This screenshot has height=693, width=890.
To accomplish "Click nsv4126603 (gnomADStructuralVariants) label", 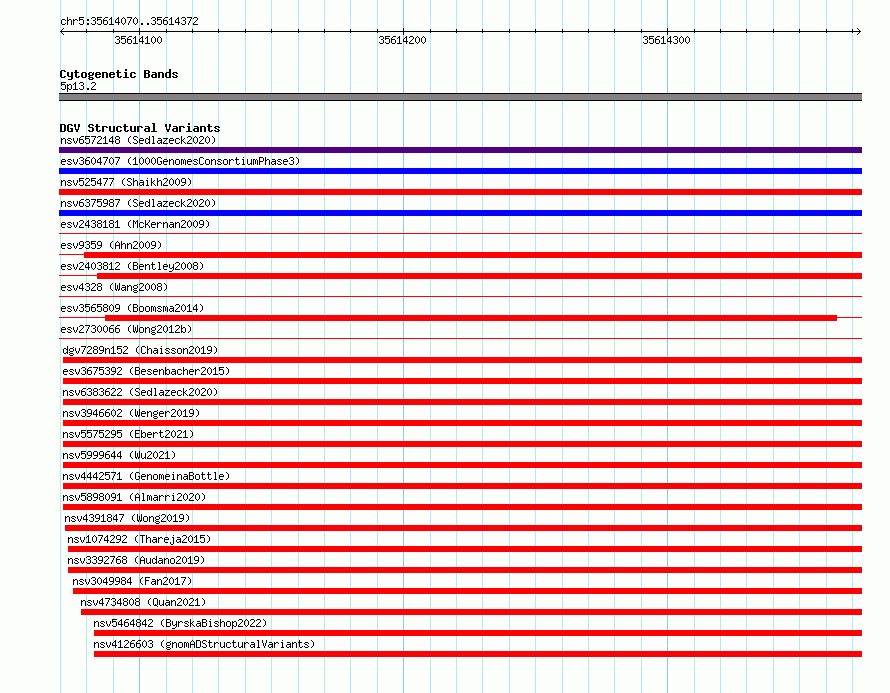I will pyautogui.click(x=204, y=644).
